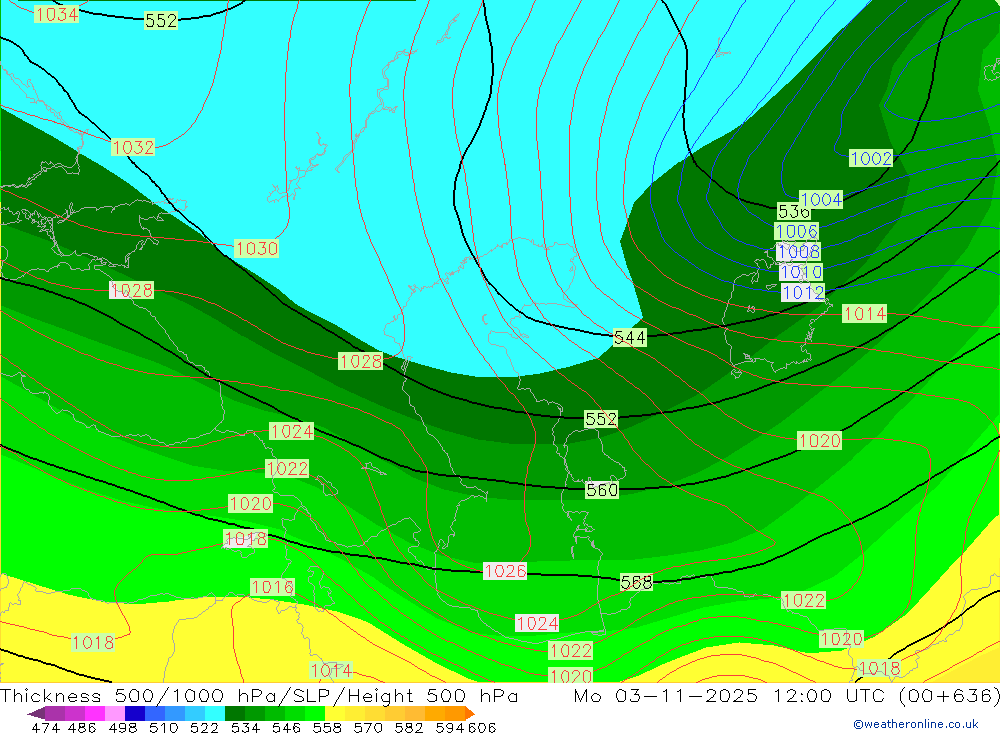Click the '(00+636)' forecast hour text
Screen dimensions: 1000x733
949,695
